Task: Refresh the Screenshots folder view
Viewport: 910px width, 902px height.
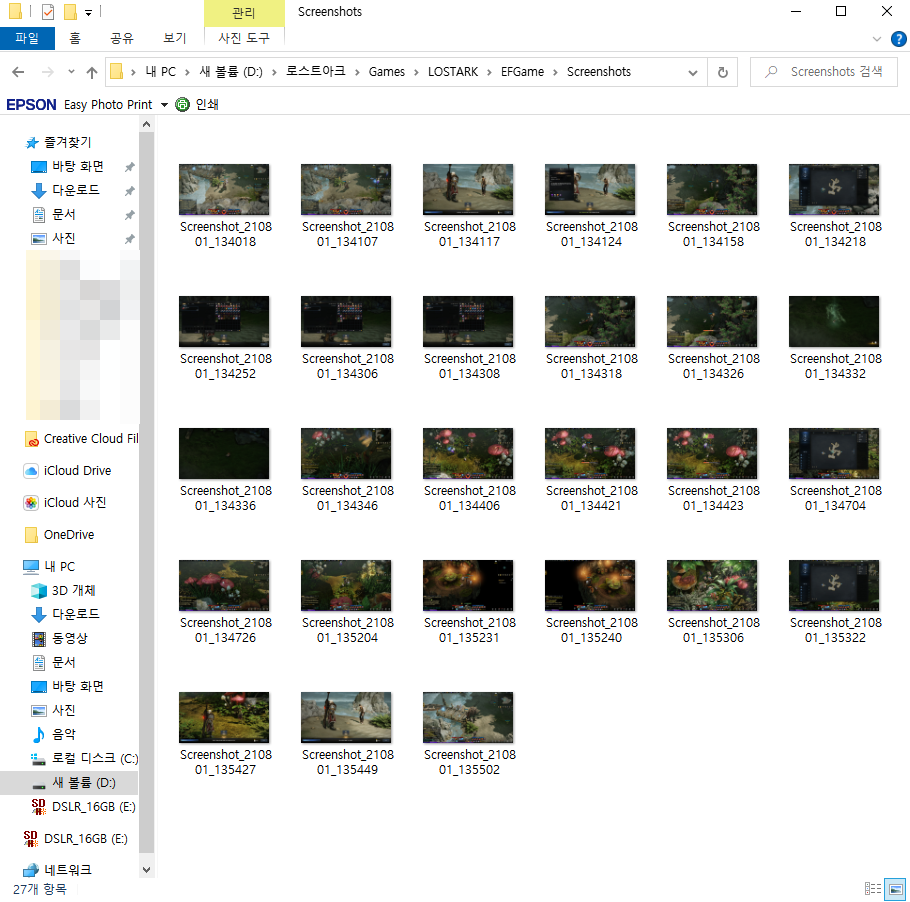Action: click(723, 72)
